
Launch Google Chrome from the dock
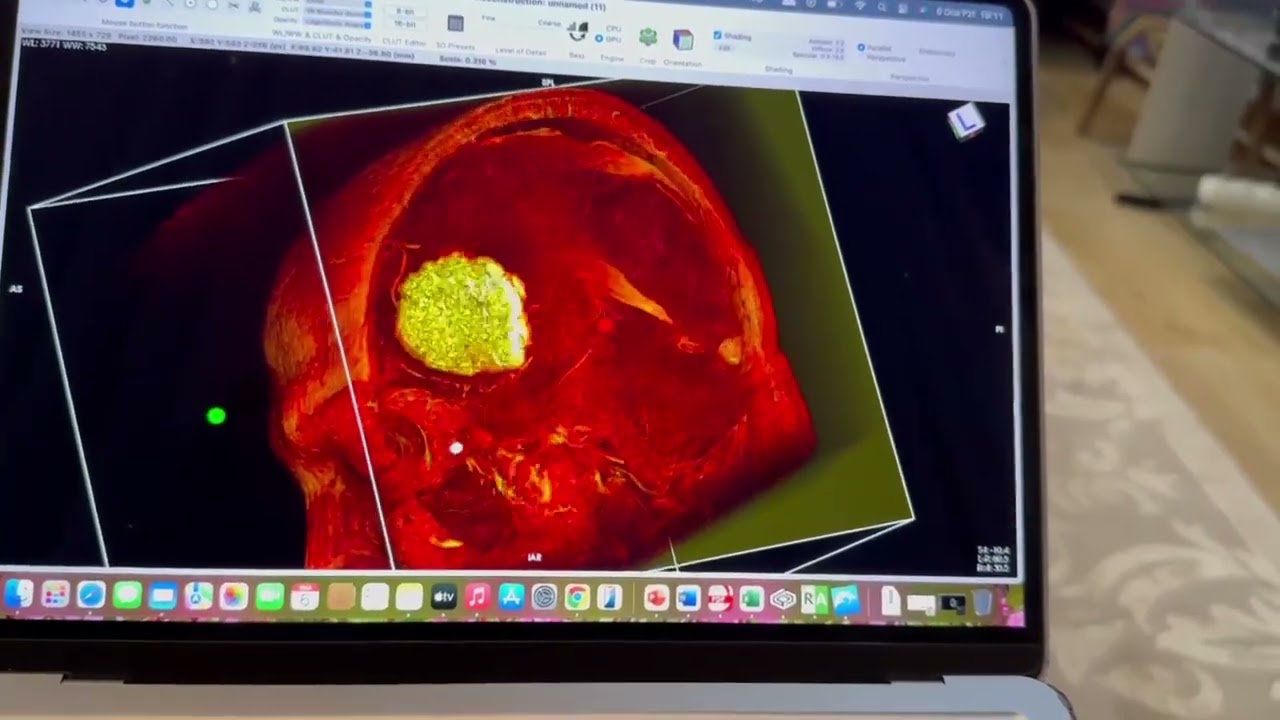[577, 597]
